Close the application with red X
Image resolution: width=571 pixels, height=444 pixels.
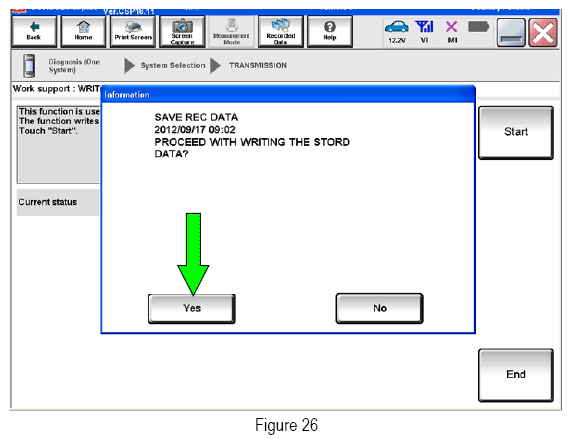(x=543, y=33)
